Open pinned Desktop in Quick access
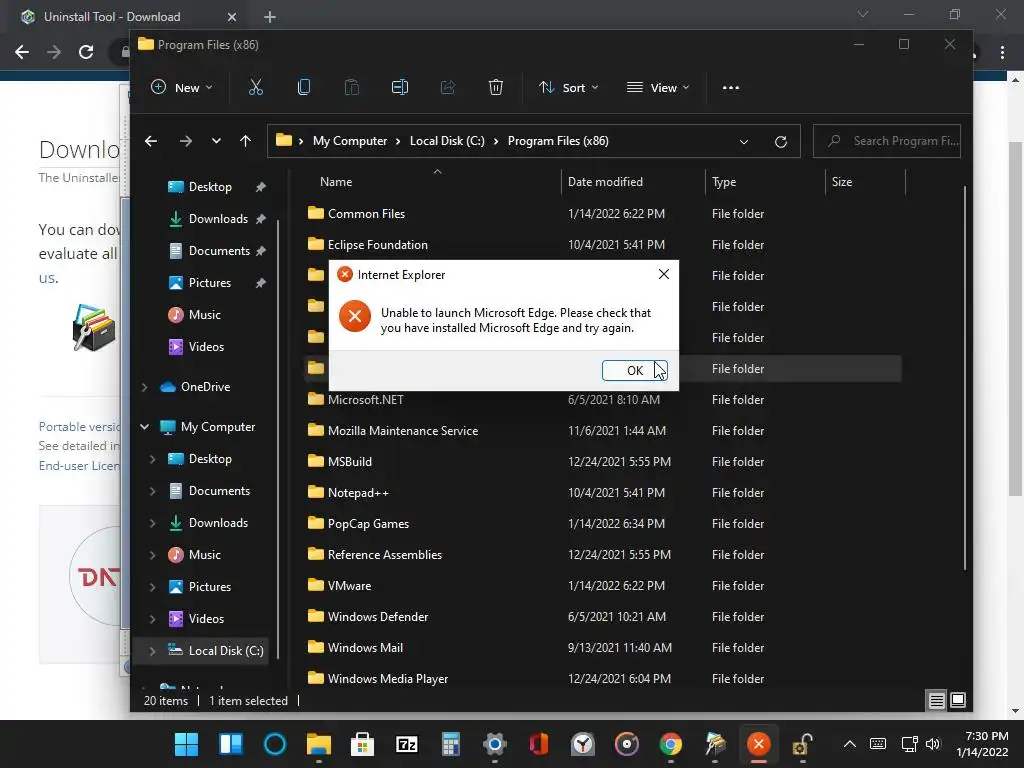Viewport: 1024px width, 768px height. [209, 187]
